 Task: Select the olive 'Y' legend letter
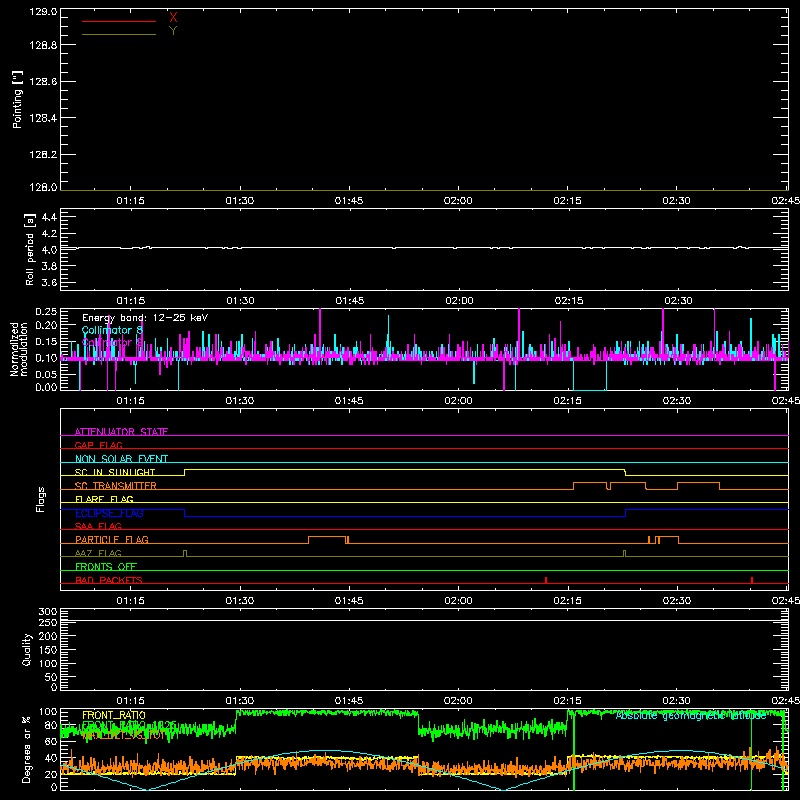(173, 31)
